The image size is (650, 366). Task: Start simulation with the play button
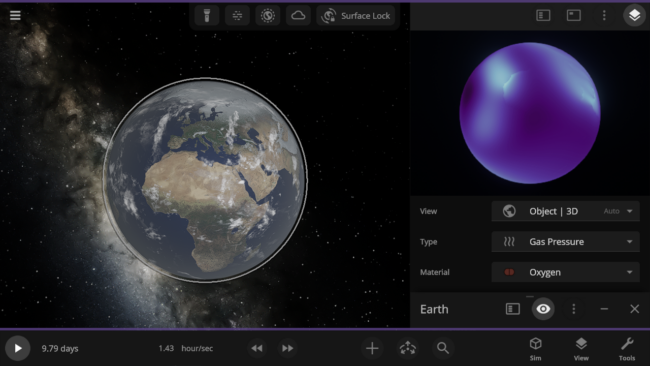click(x=17, y=348)
